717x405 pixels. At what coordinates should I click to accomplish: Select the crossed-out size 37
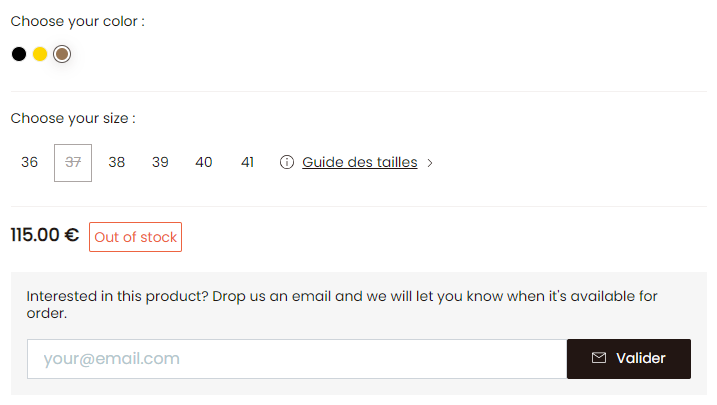73,163
